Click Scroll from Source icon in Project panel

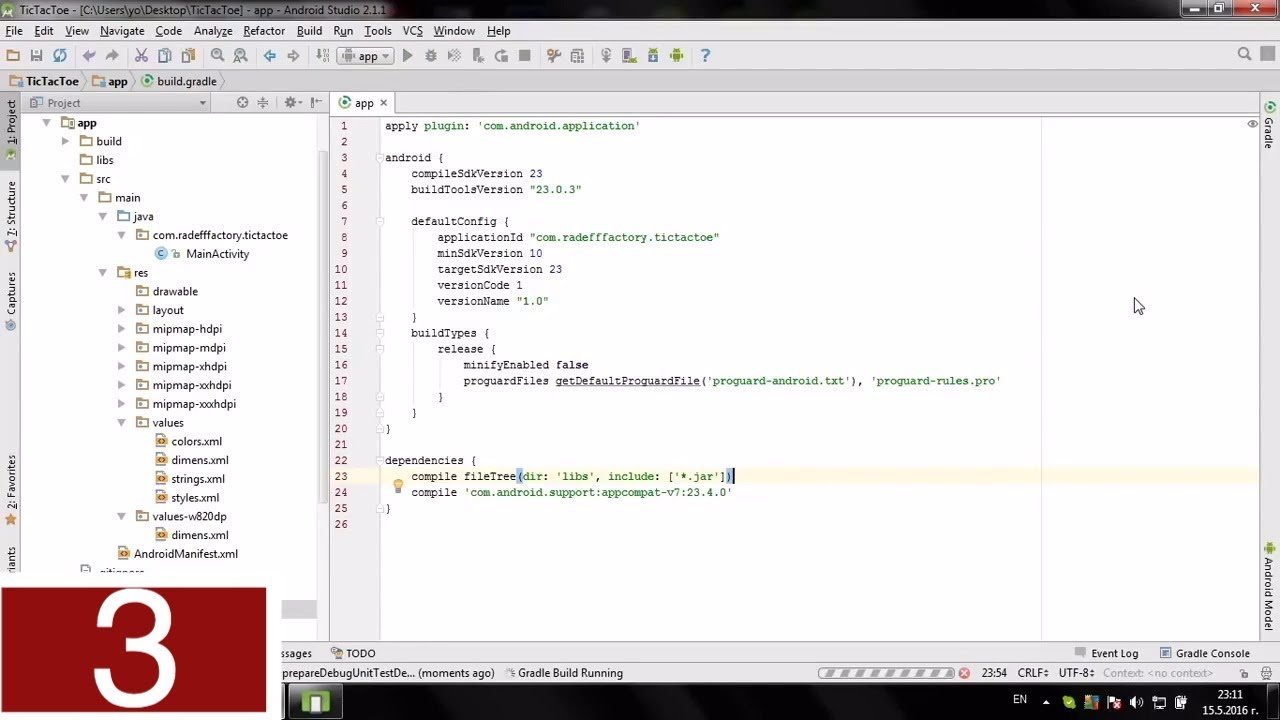[242, 103]
